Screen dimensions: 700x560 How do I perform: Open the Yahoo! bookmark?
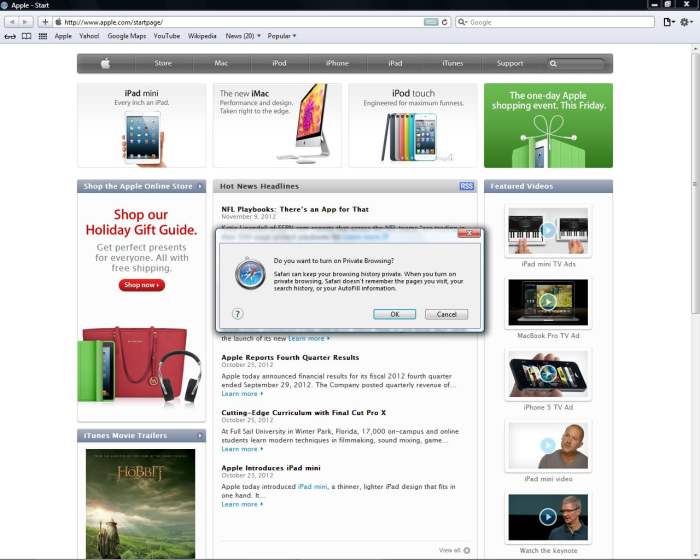pos(89,36)
